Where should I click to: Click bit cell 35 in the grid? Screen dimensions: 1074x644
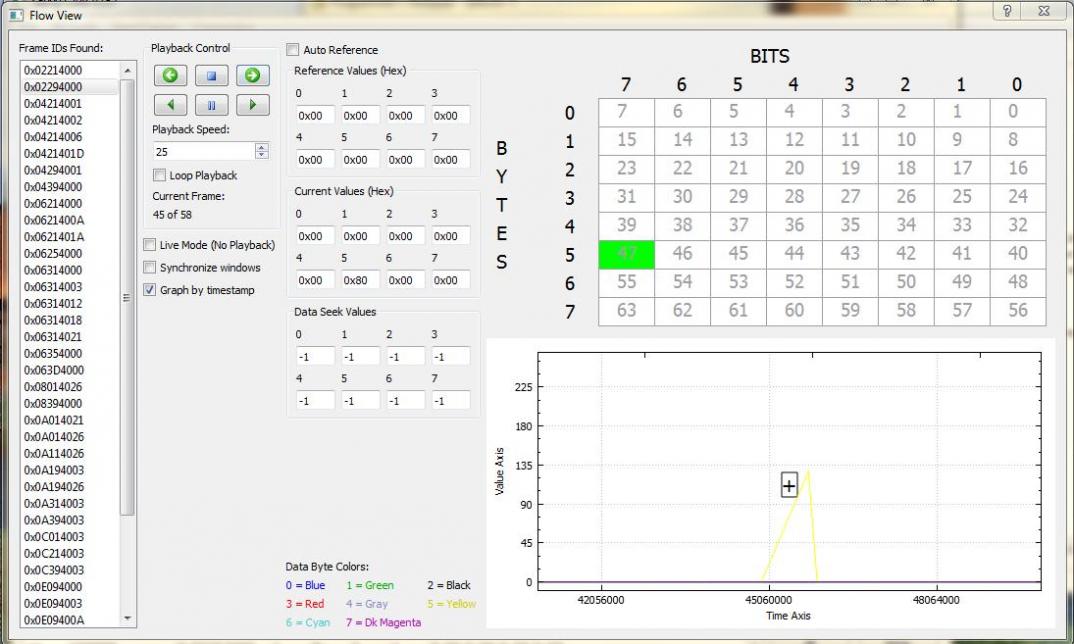(x=850, y=226)
